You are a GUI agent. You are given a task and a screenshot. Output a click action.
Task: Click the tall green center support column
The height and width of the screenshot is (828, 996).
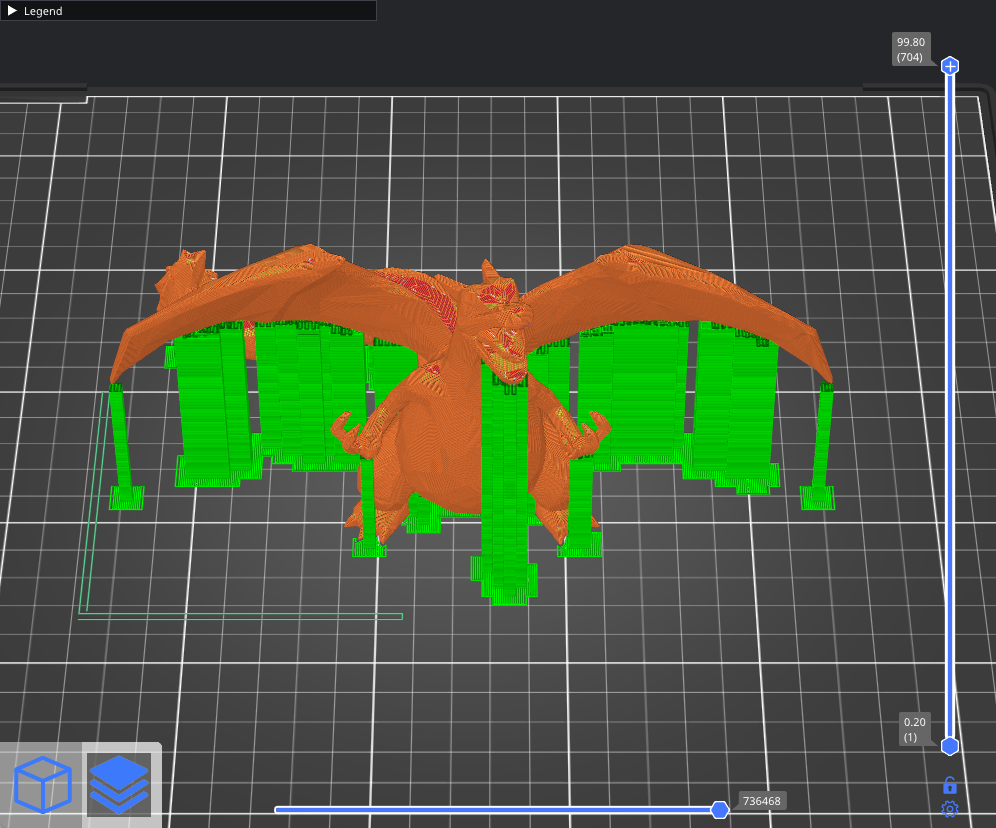[x=505, y=480]
